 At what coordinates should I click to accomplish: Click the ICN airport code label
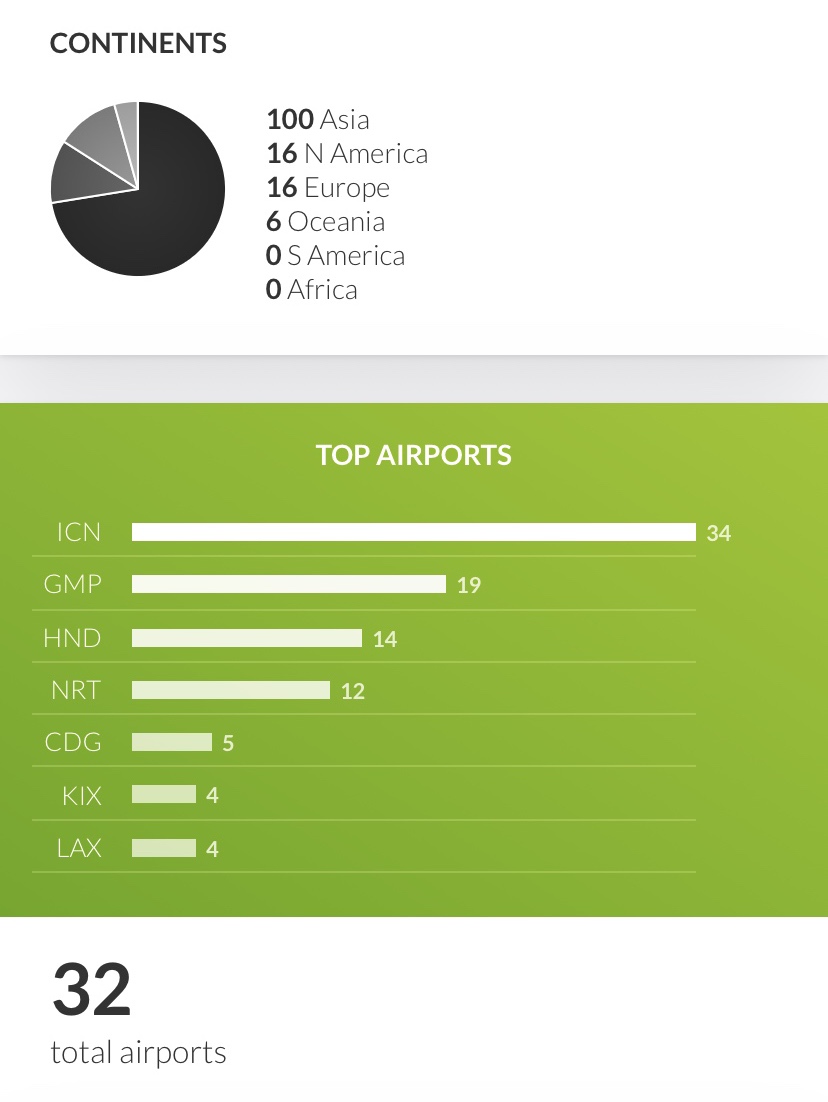(79, 532)
